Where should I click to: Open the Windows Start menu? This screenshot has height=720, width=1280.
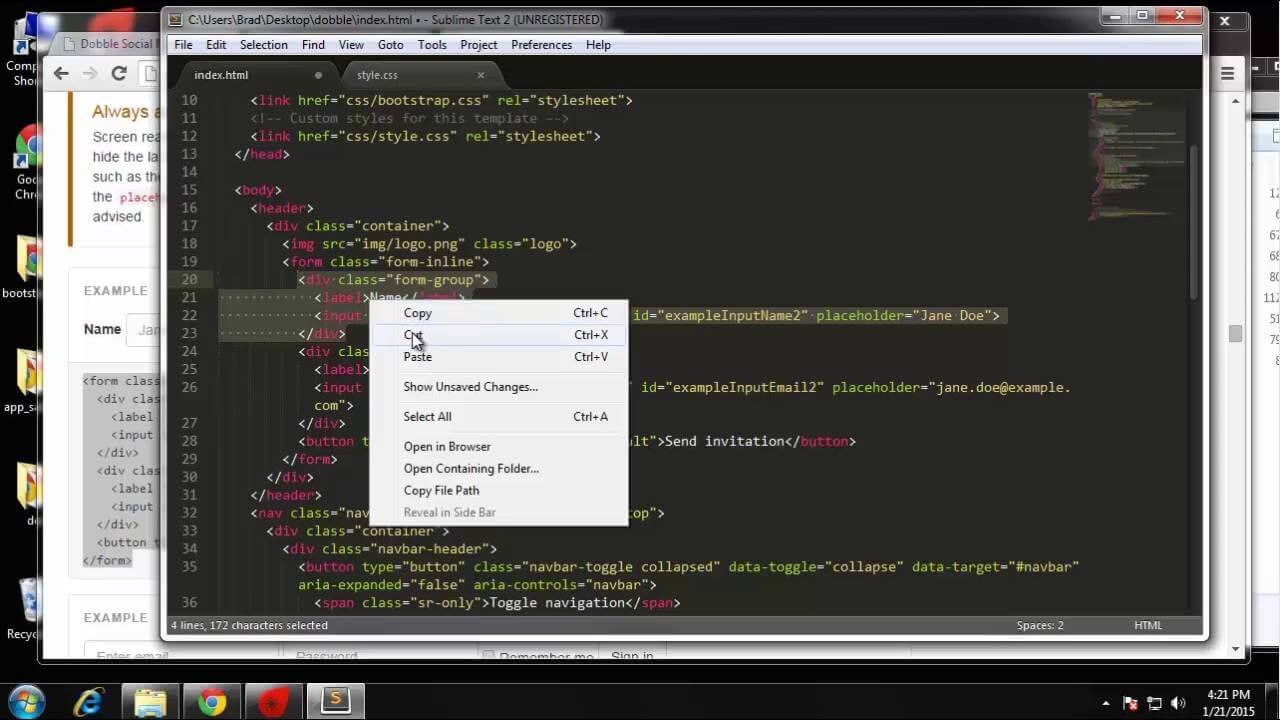tap(27, 700)
